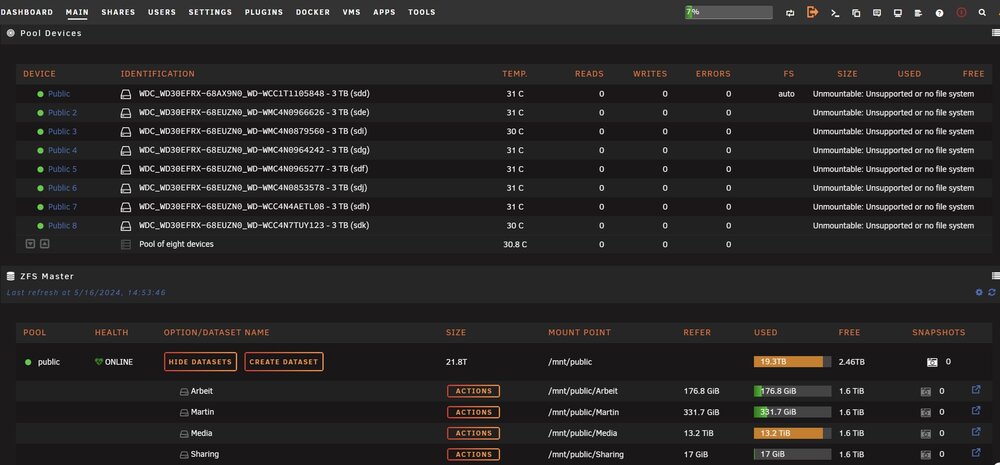Click the search magnifier icon
The image size is (1000, 465).
[982, 12]
